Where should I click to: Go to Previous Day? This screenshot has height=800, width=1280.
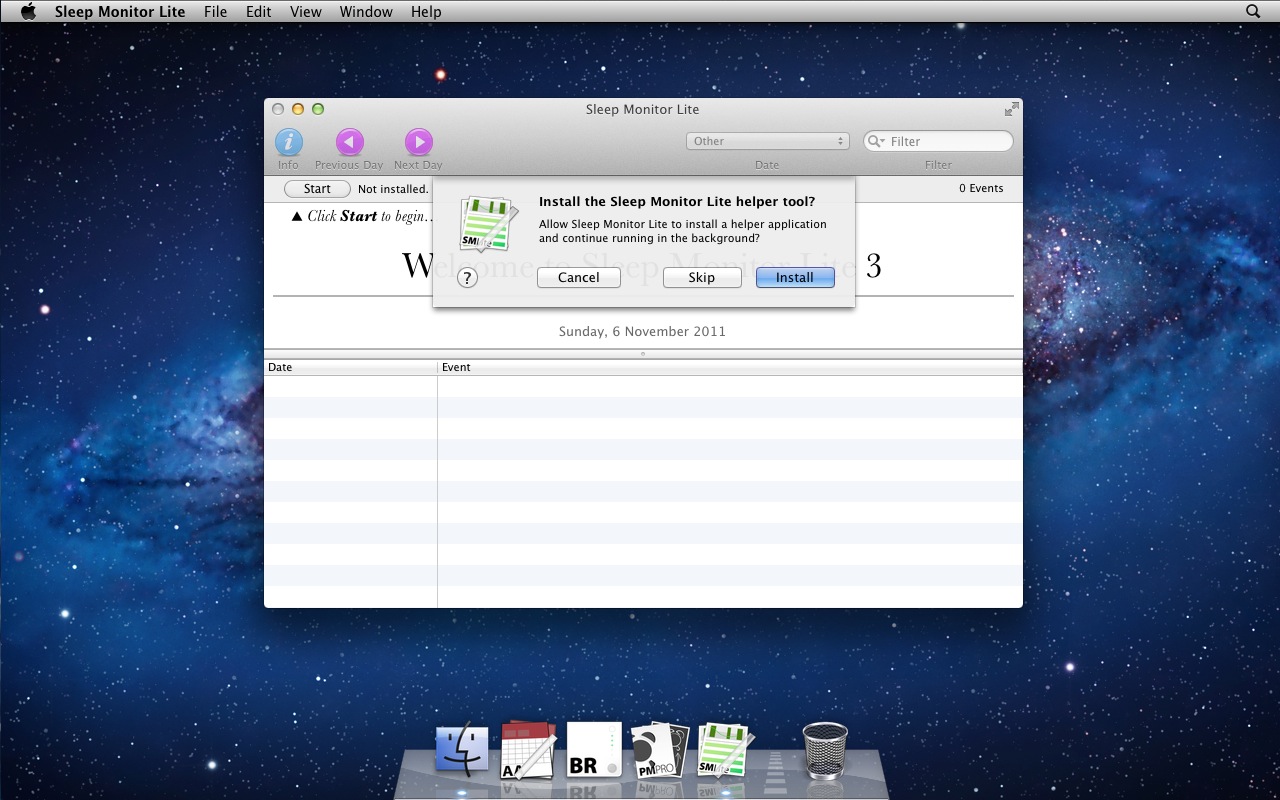tap(349, 143)
